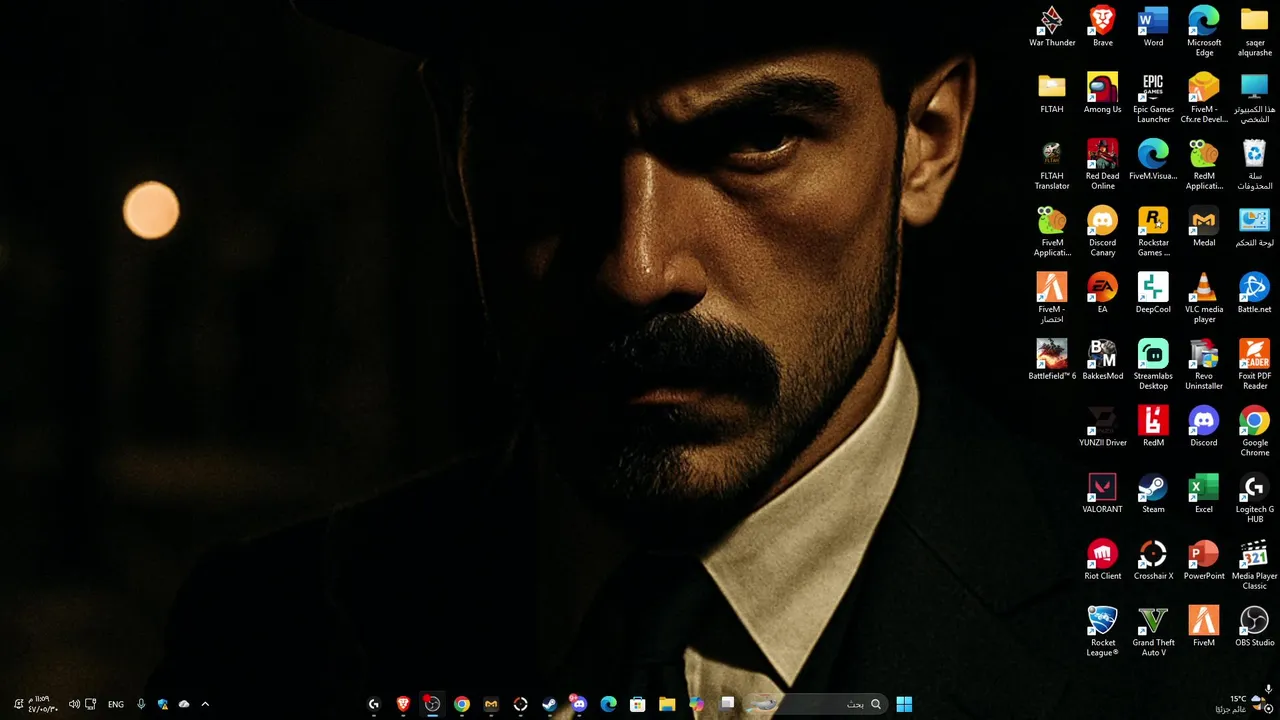Launch Streamlabs Desktop shortcut

tap(1153, 365)
